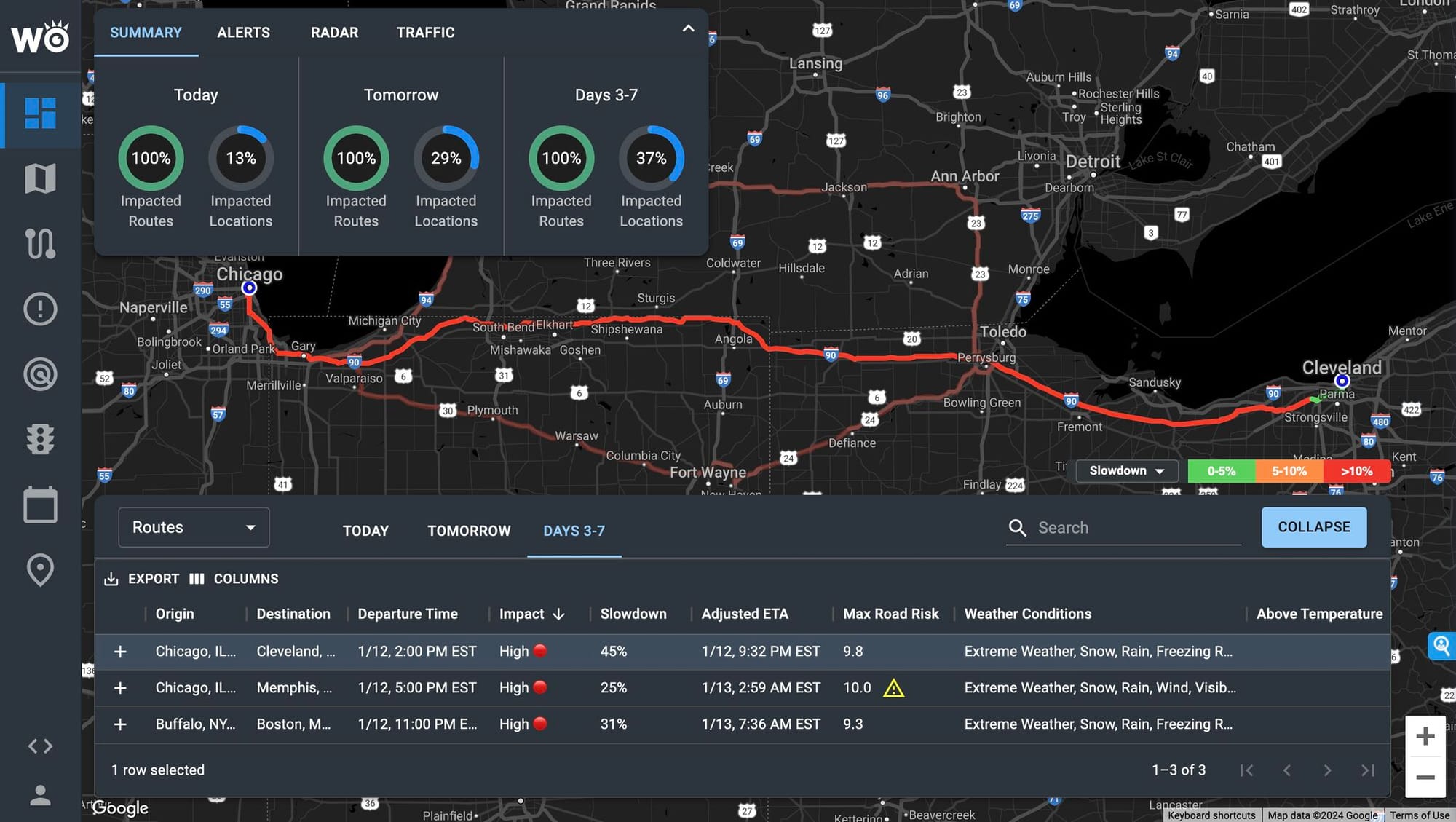Click the red >10% legend swatch
The image size is (1456, 822).
(x=1356, y=471)
